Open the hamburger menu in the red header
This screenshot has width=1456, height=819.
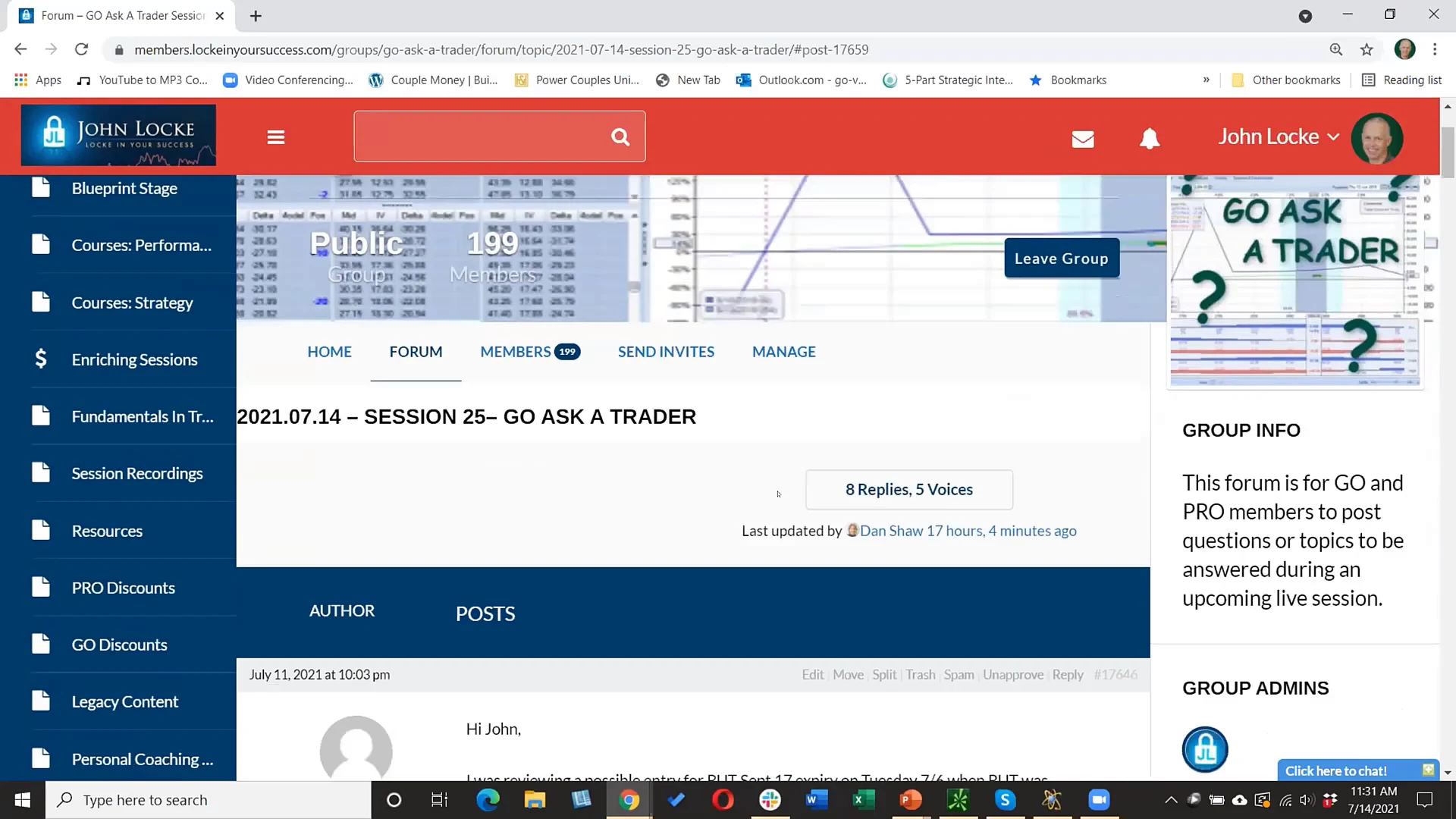pyautogui.click(x=276, y=137)
